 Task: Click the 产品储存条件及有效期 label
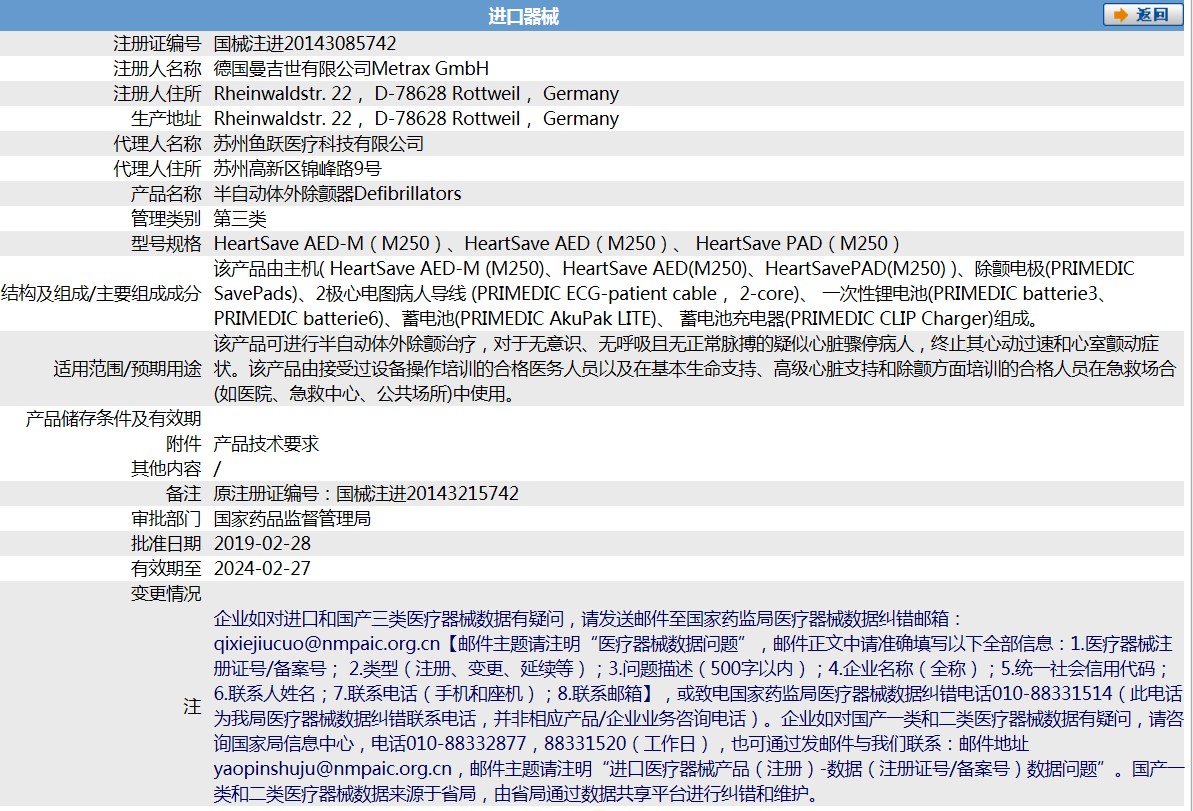[113, 419]
